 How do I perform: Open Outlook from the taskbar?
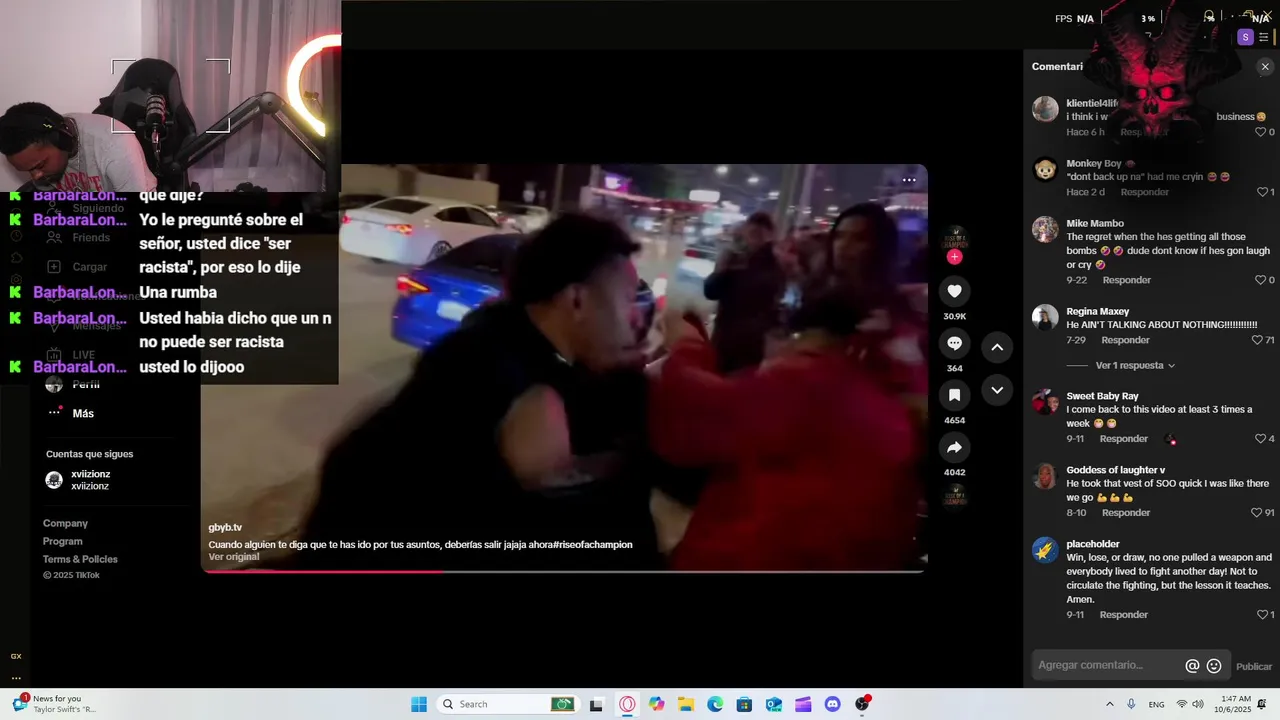click(x=774, y=704)
